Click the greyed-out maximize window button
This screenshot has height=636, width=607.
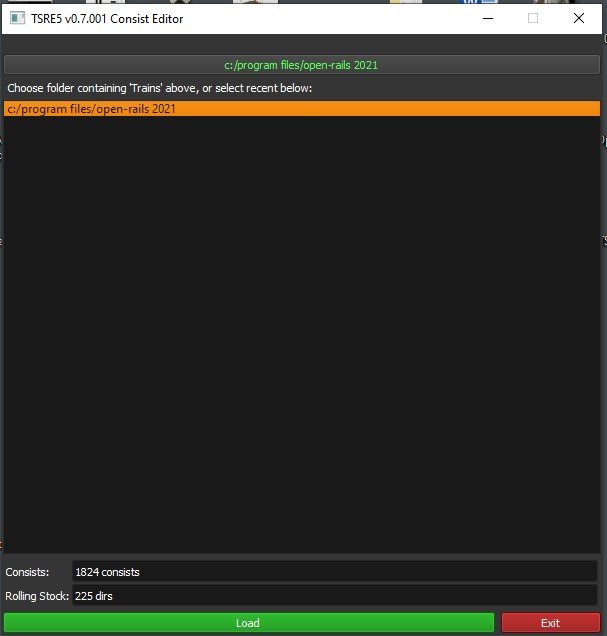coord(533,18)
